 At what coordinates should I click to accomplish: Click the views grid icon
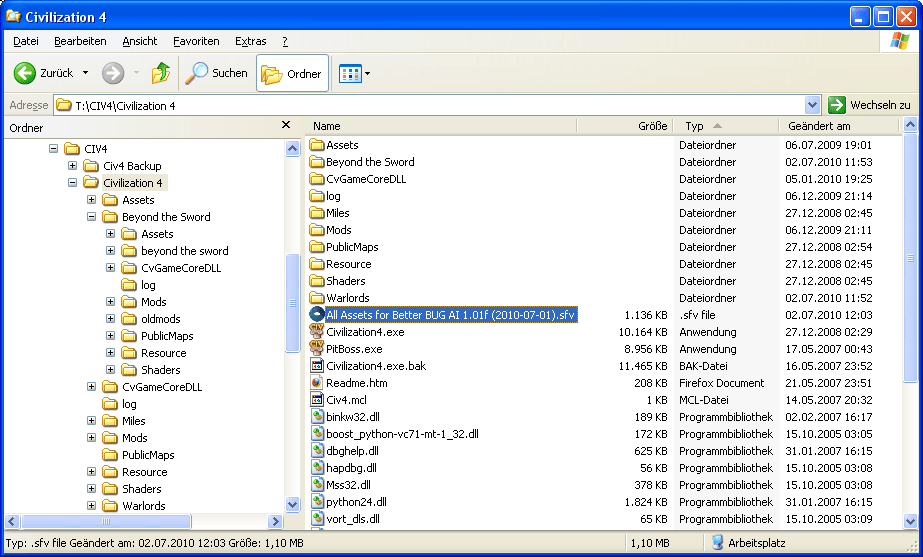click(x=350, y=74)
